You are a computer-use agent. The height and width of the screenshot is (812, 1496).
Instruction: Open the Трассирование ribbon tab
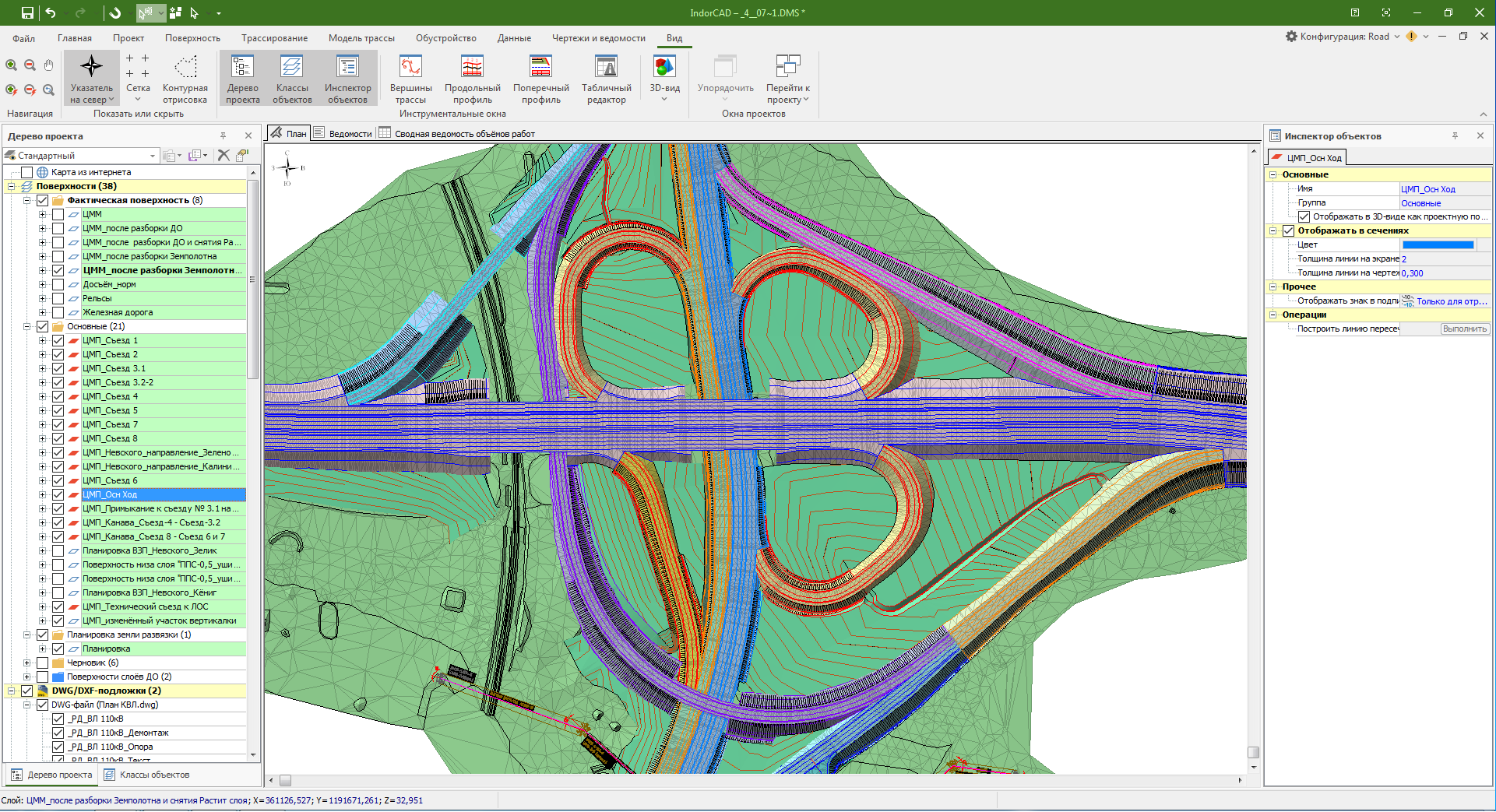tap(274, 38)
